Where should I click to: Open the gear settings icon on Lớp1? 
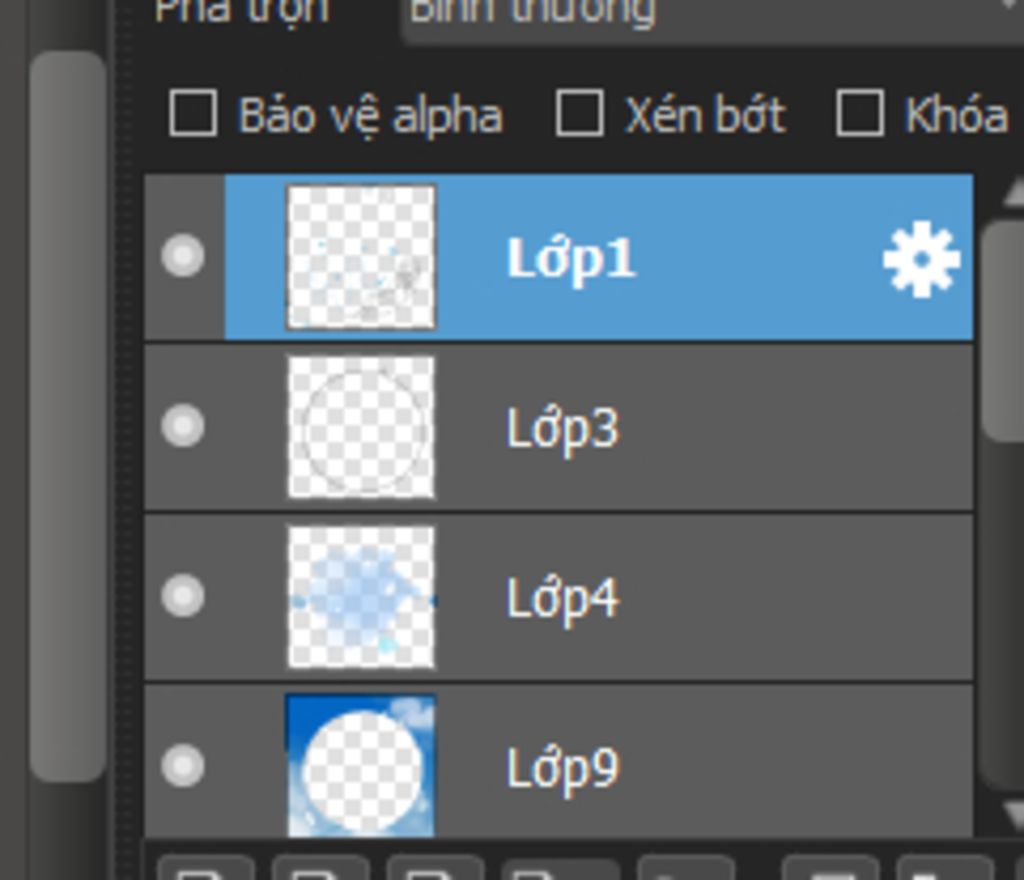point(921,259)
